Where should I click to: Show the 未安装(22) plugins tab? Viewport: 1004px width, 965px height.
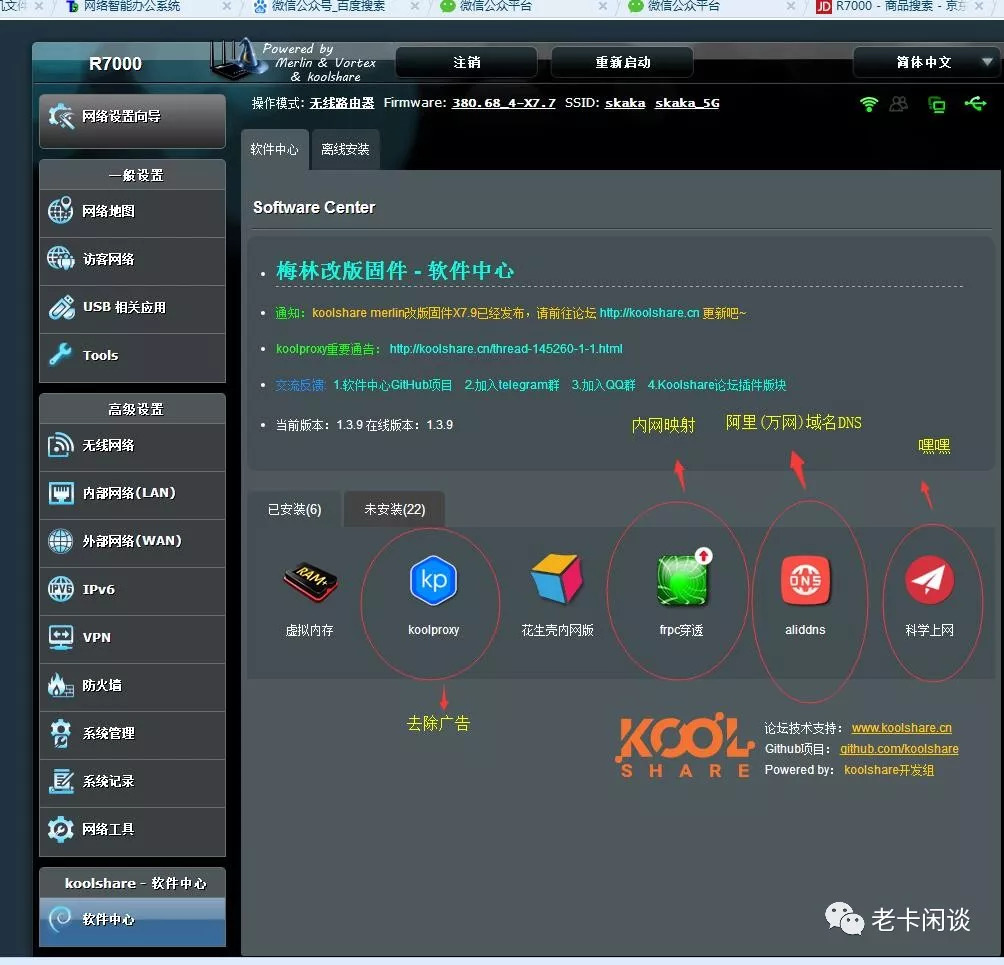(394, 510)
